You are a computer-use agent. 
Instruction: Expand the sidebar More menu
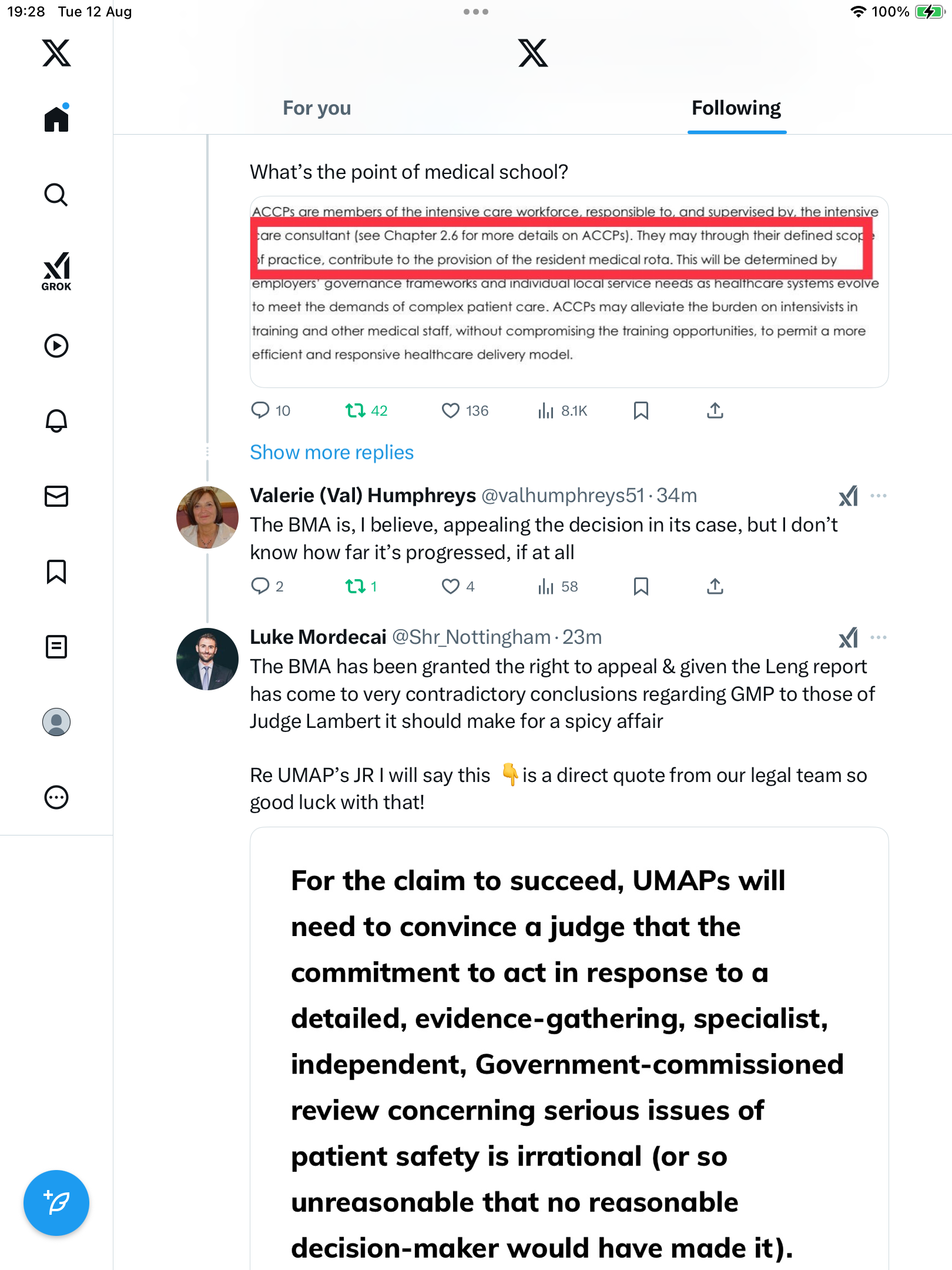click(x=56, y=797)
